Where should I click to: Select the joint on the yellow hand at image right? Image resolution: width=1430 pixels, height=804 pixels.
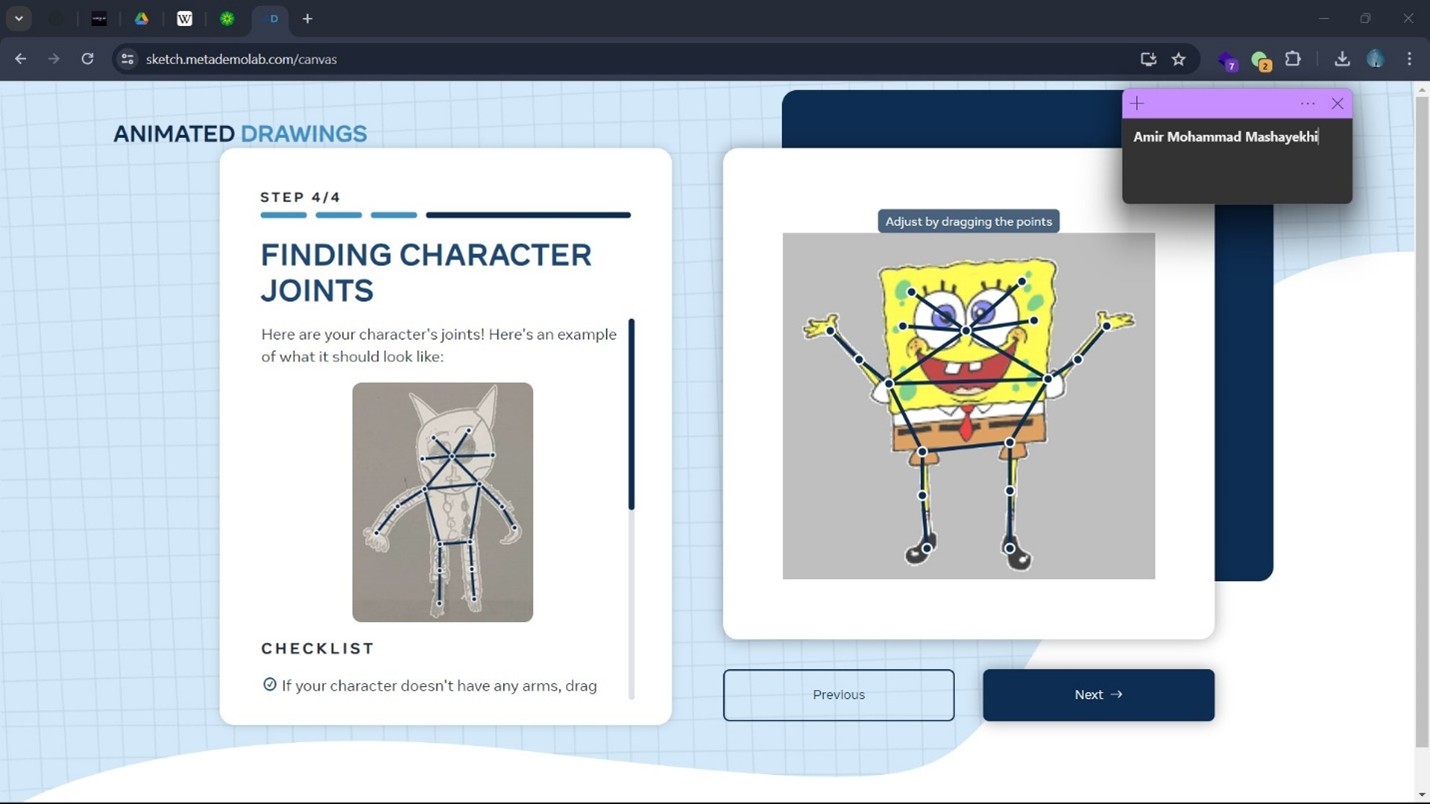pos(1107,326)
